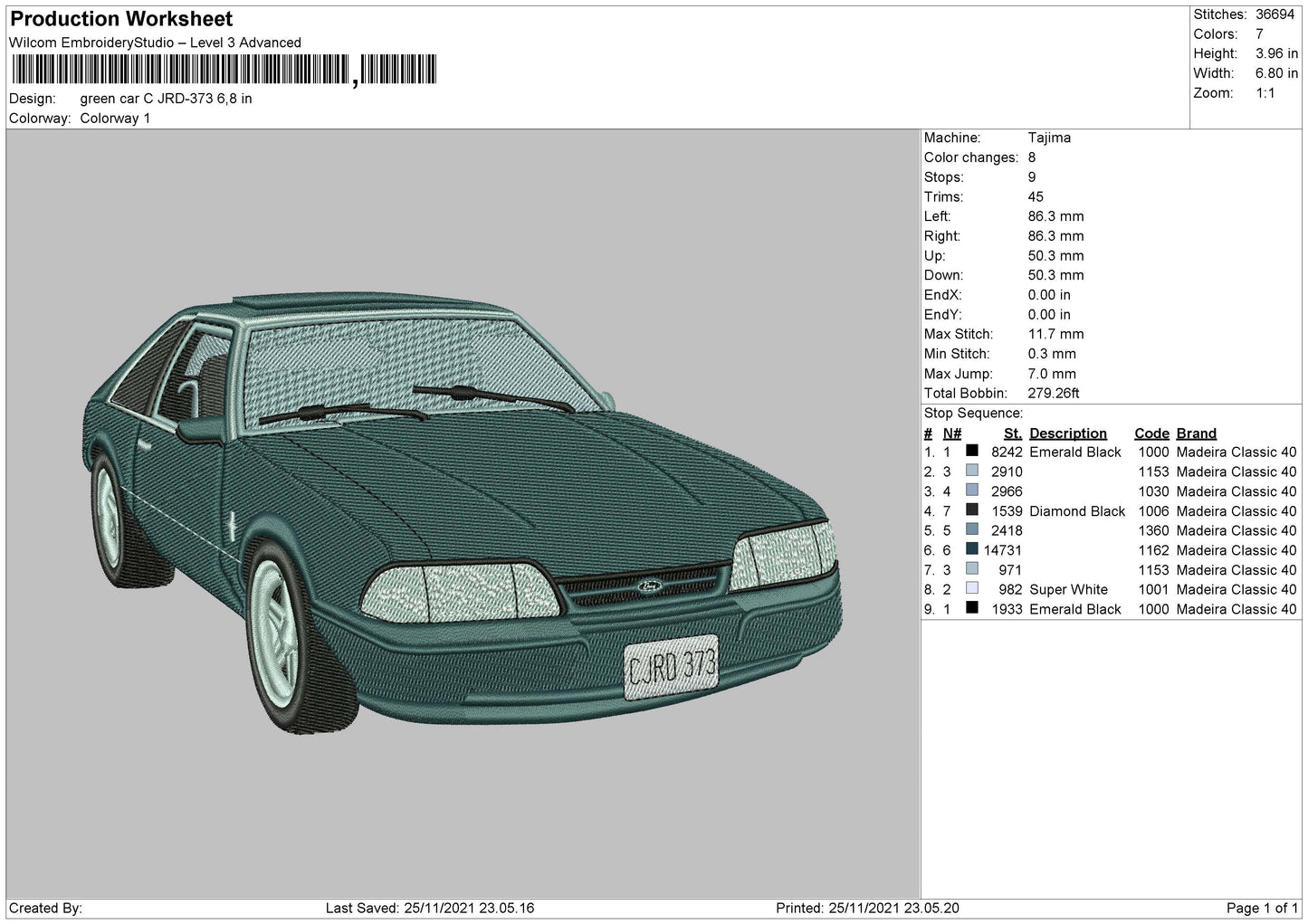Click the Width value 6.80 in
This screenshot has width=1308, height=924.
[1276, 73]
